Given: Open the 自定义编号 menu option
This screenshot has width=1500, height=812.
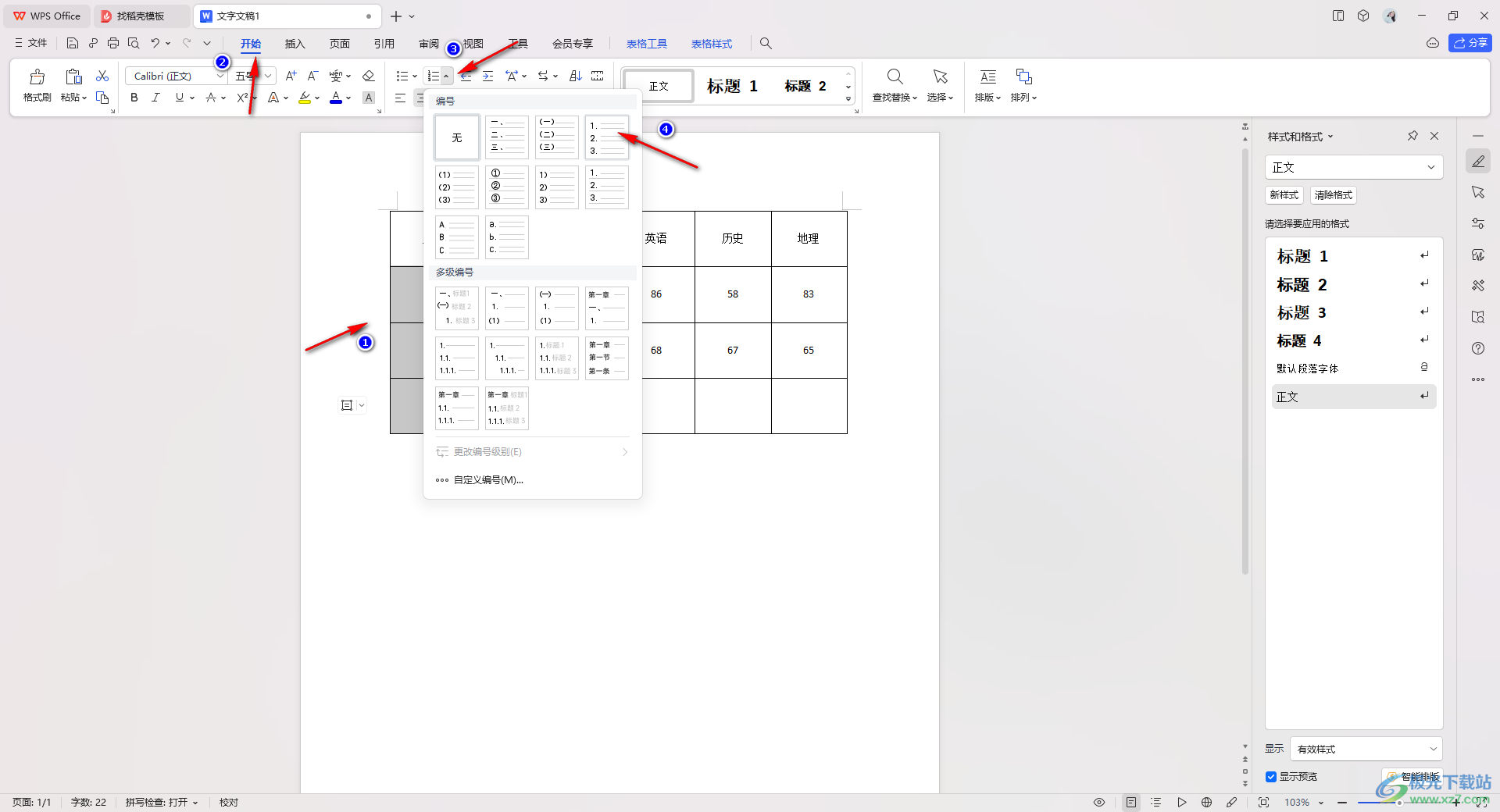Looking at the screenshot, I should tap(488, 480).
